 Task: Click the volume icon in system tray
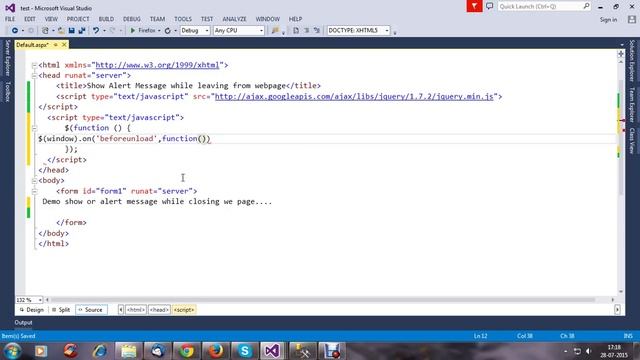(589, 351)
